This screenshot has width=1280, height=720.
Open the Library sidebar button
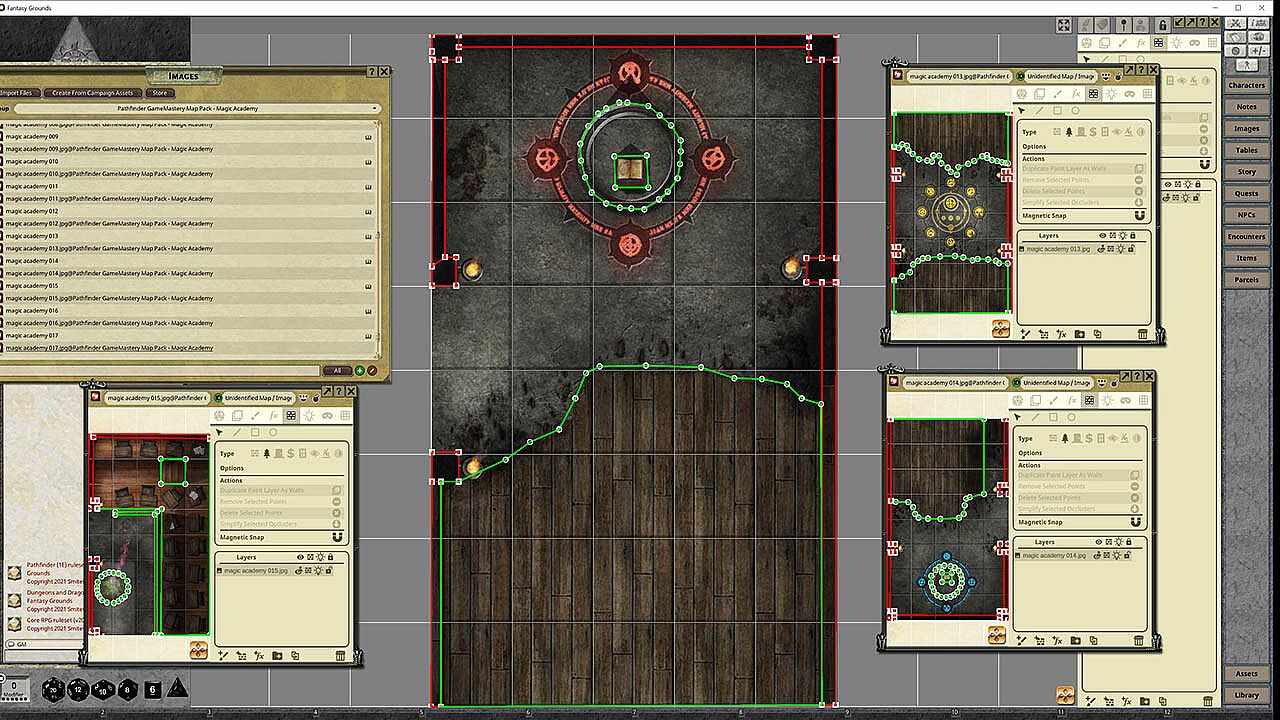[x=1246, y=695]
